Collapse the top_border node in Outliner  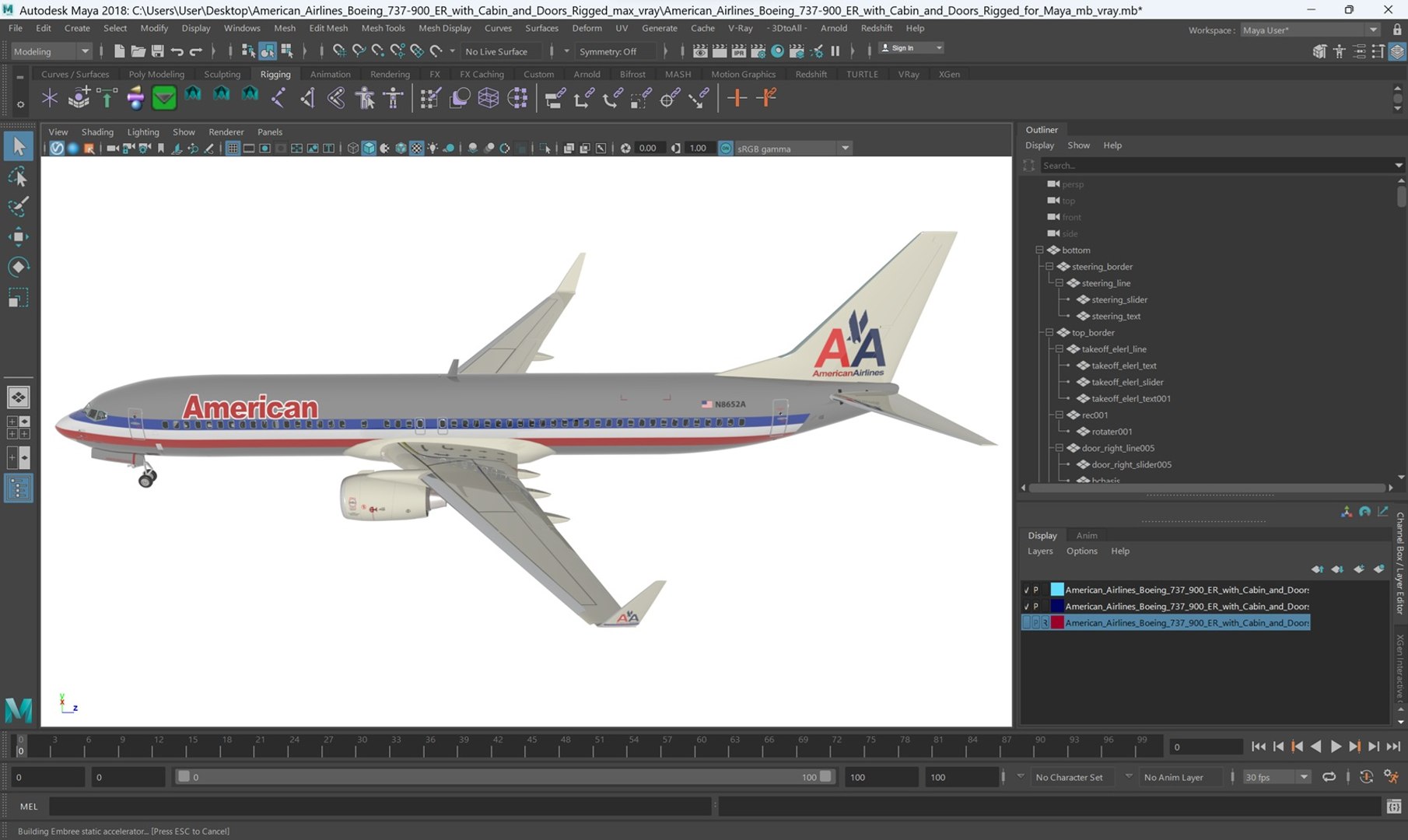coord(1049,332)
